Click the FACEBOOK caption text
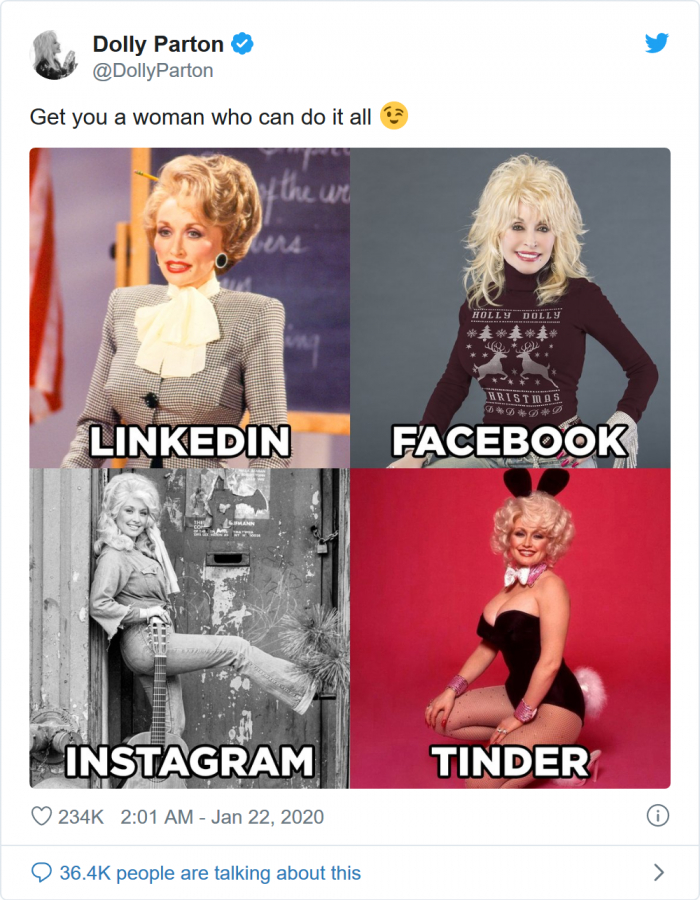Viewport: 700px width, 900px height. [510, 441]
